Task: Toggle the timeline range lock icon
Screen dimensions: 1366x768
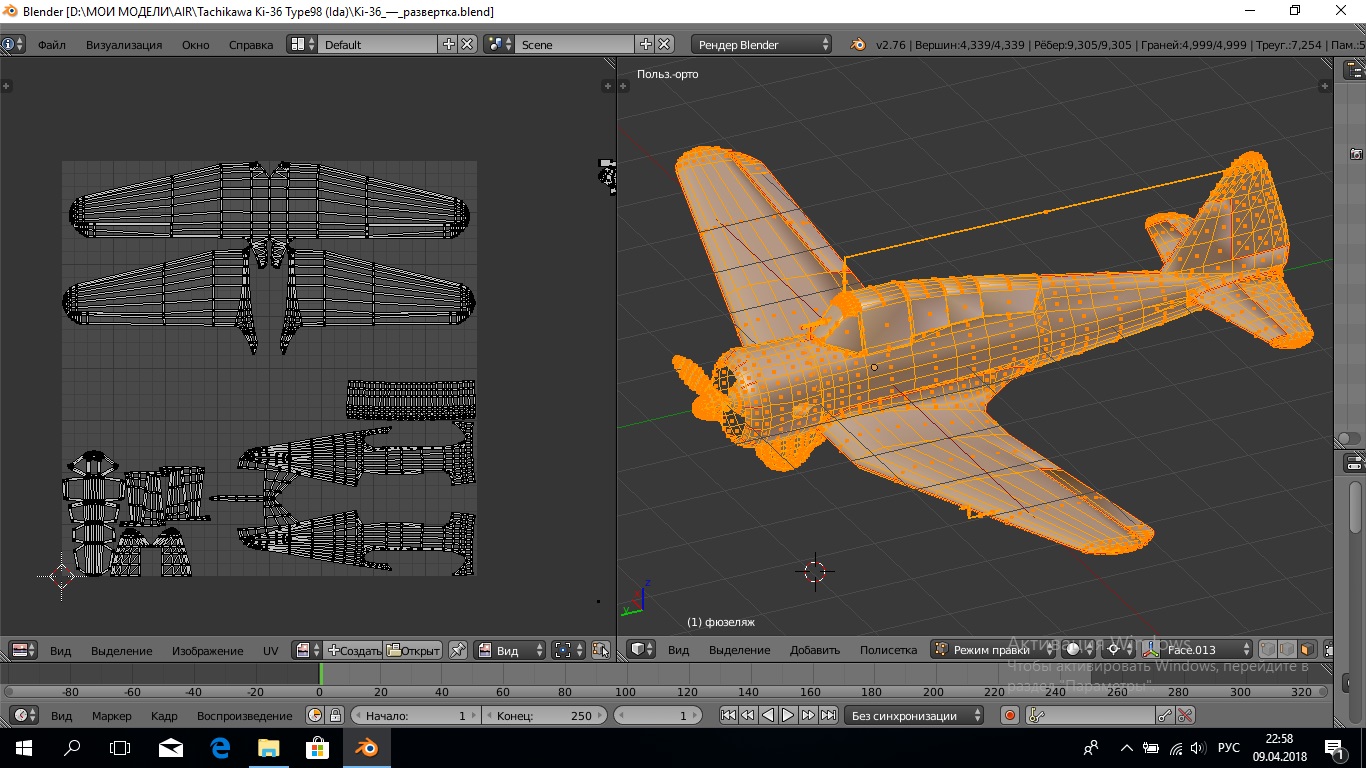Action: (x=335, y=715)
